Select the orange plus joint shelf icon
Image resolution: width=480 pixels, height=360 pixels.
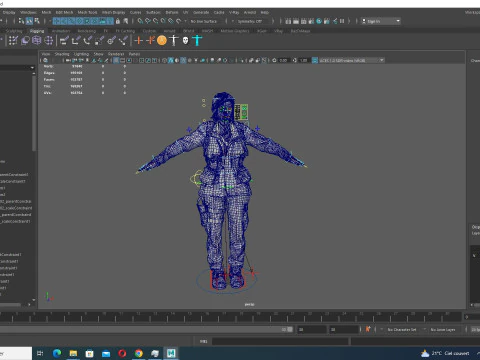coord(138,40)
